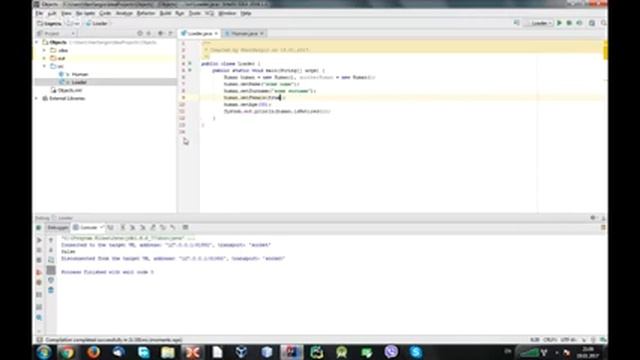Click the Loader breadcrumb in navigation bar

(96, 24)
